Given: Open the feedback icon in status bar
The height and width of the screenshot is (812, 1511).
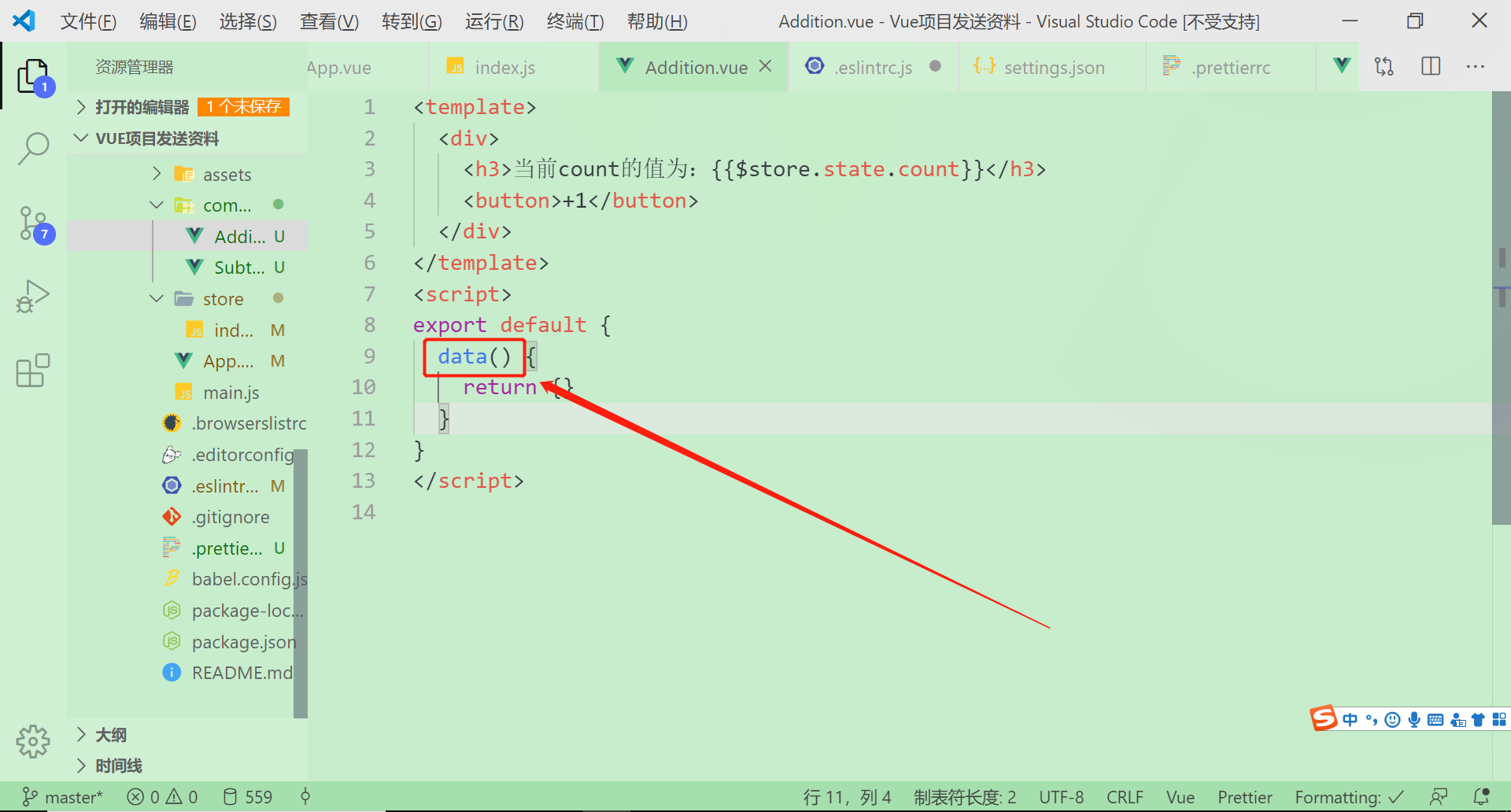Looking at the screenshot, I should click(x=1439, y=797).
